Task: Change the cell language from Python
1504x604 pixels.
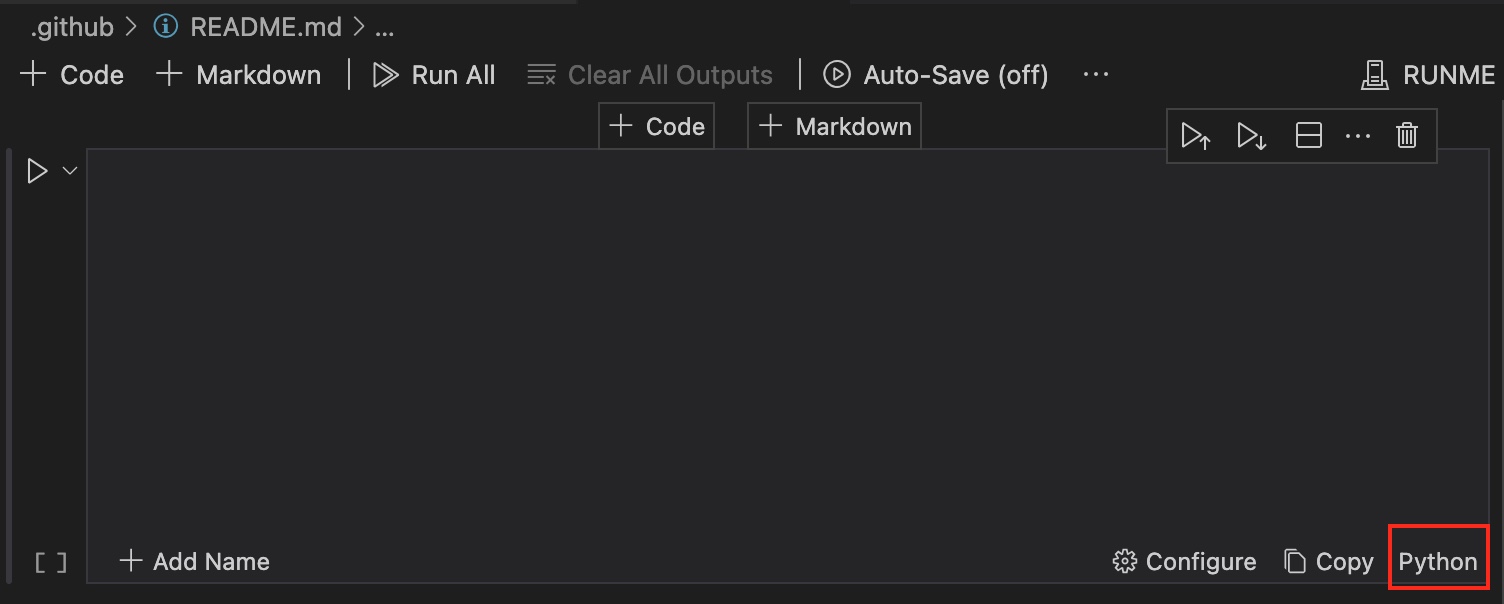Action: [1438, 562]
